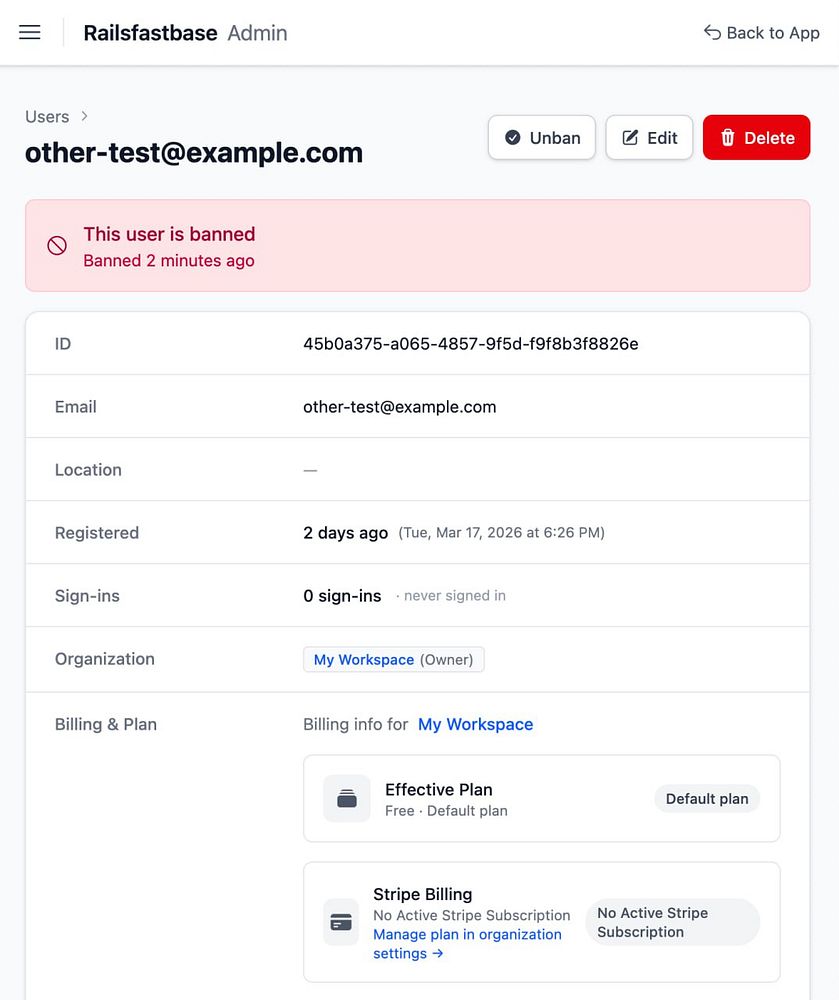Image resolution: width=839 pixels, height=1000 pixels.
Task: Go to the Users breadcrumb
Action: pos(47,117)
